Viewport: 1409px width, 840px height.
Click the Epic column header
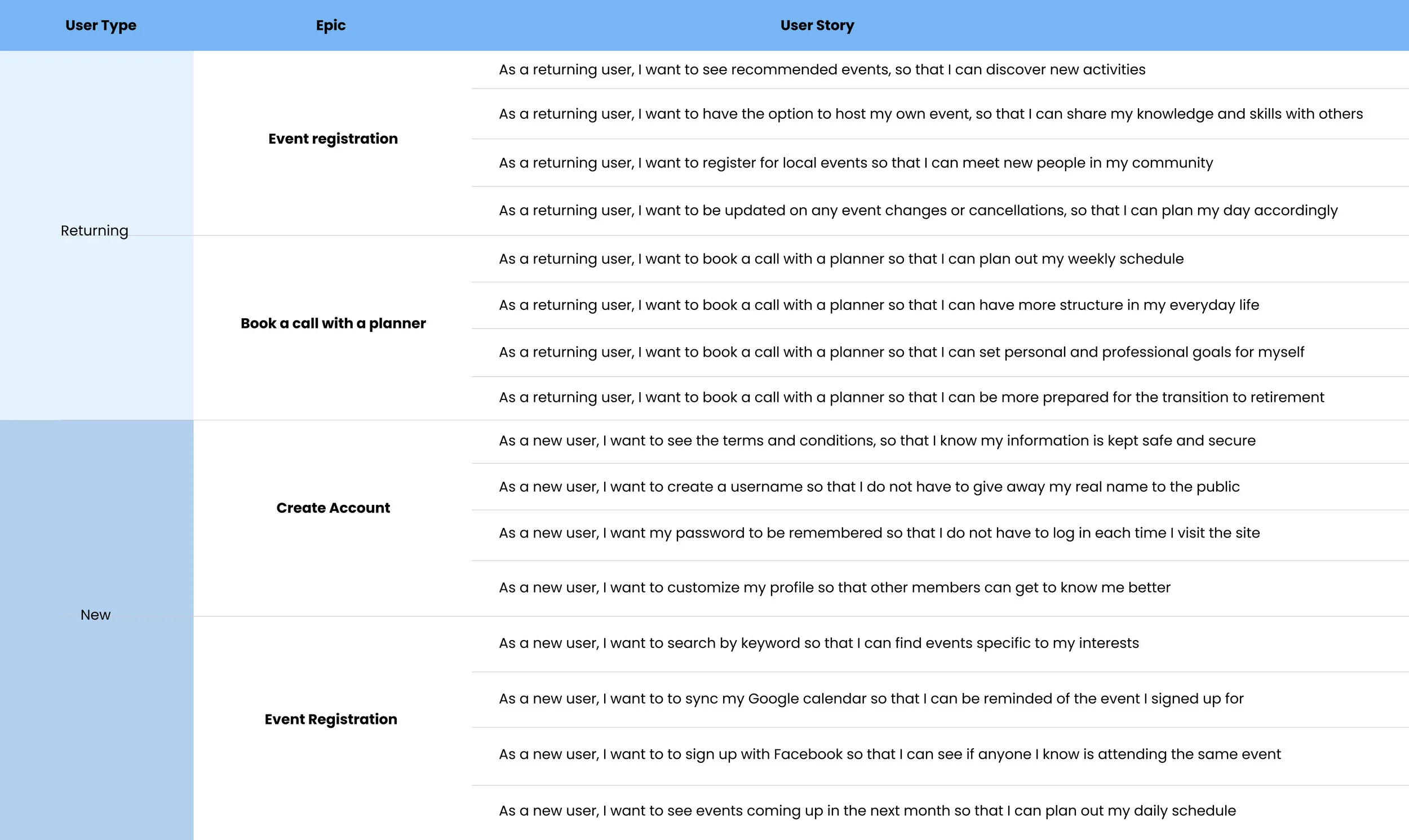pos(330,25)
